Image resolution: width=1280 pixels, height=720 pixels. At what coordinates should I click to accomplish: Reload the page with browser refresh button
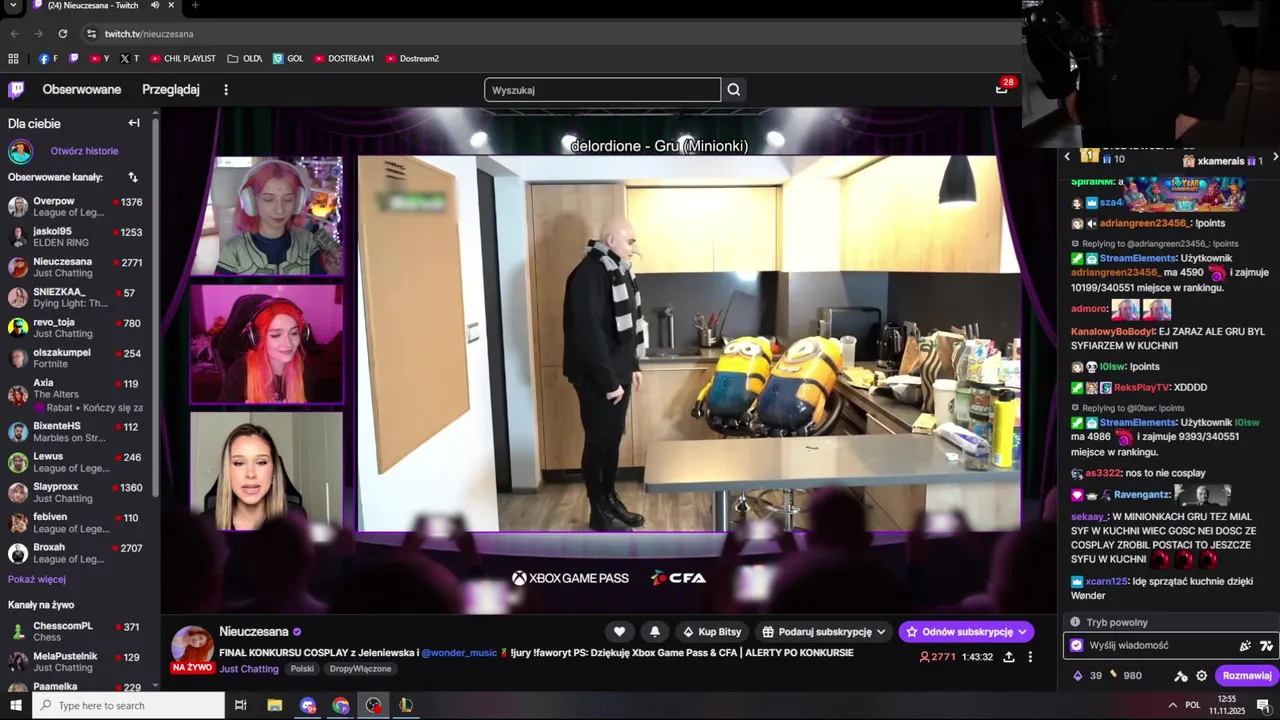click(x=63, y=34)
